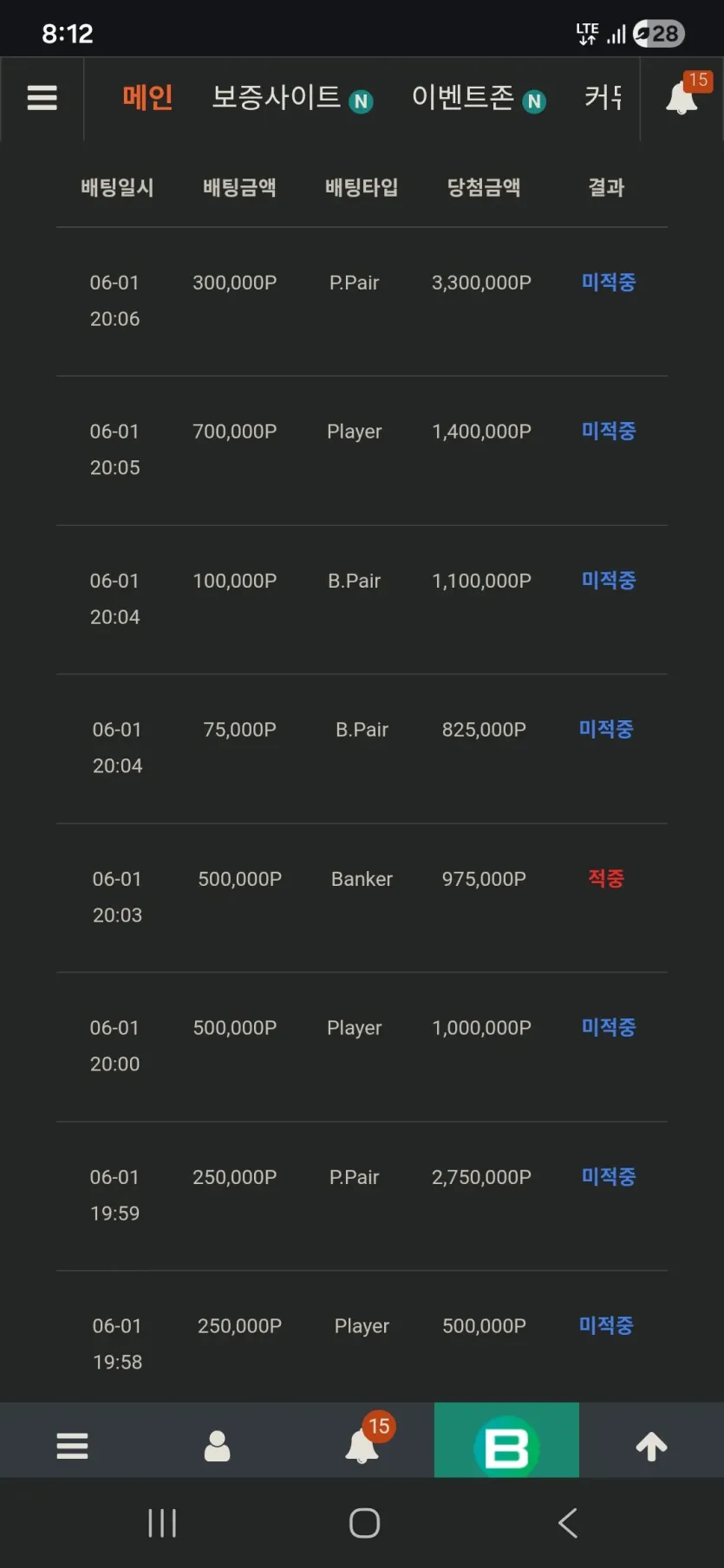Select the 975,000P Banker winning amount
724x1568 pixels.
point(484,879)
